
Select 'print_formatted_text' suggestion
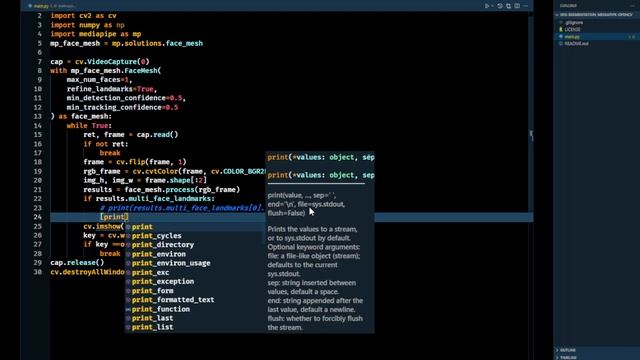pos(195,300)
